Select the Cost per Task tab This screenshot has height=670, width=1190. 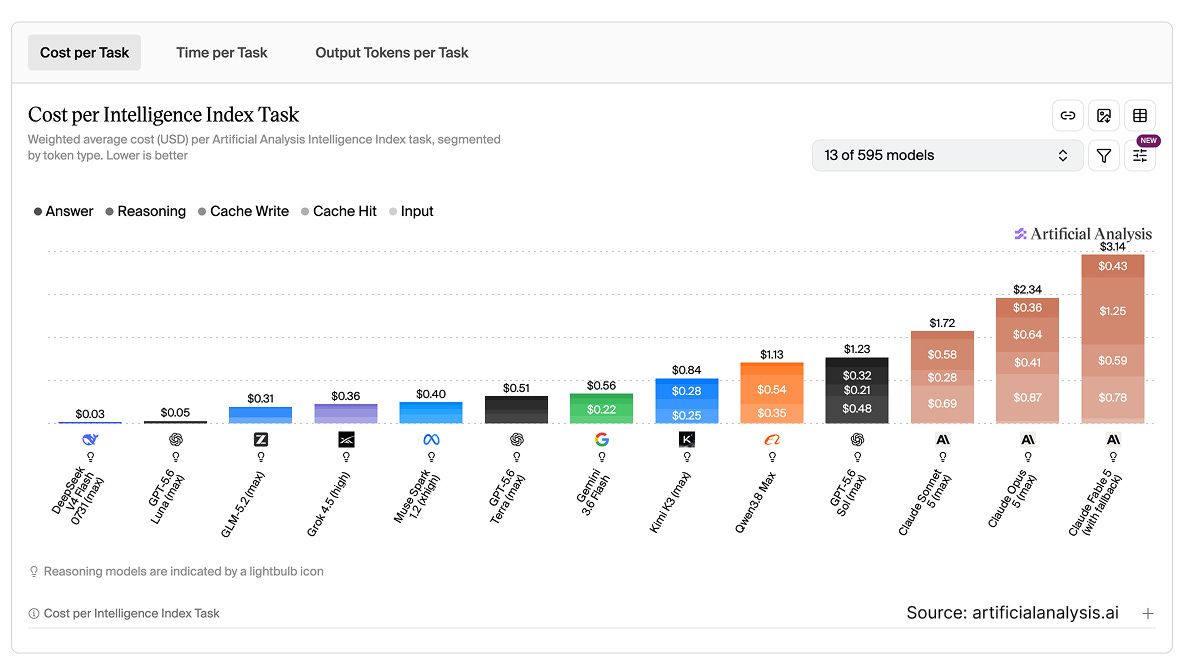point(84,52)
